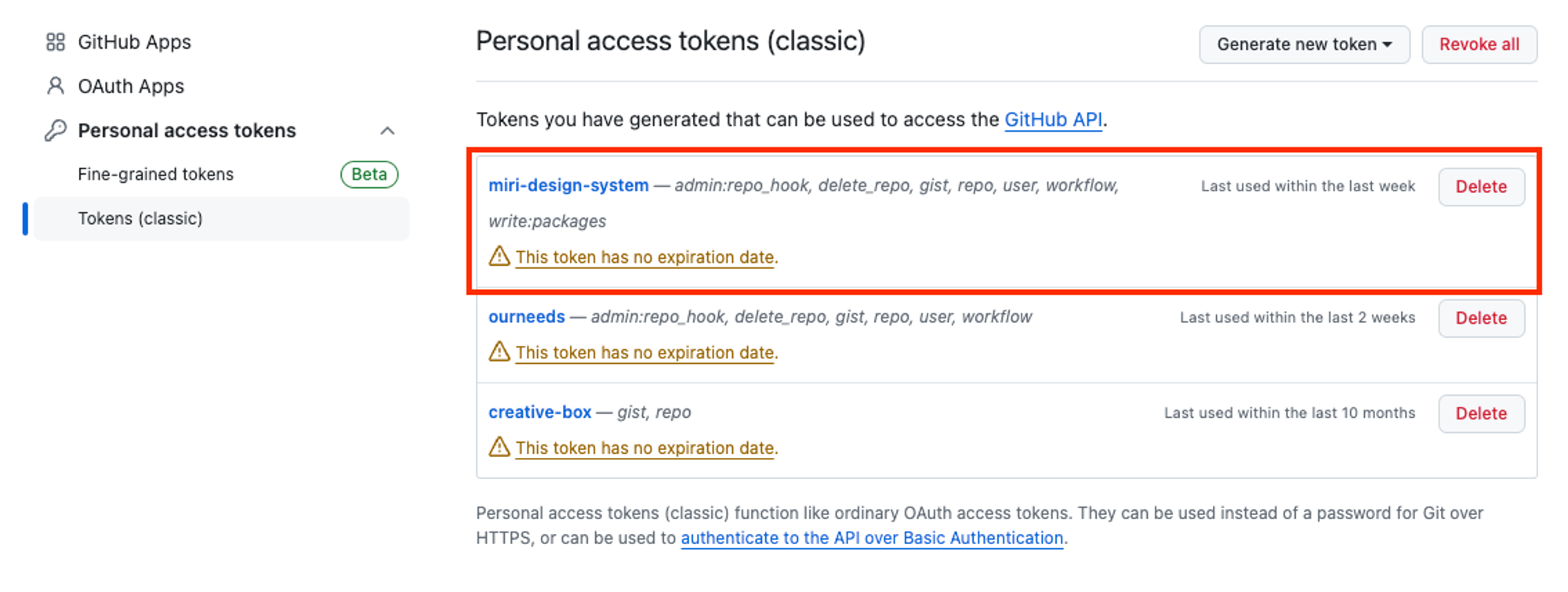Select the OAuth Apps person icon

tap(54, 86)
